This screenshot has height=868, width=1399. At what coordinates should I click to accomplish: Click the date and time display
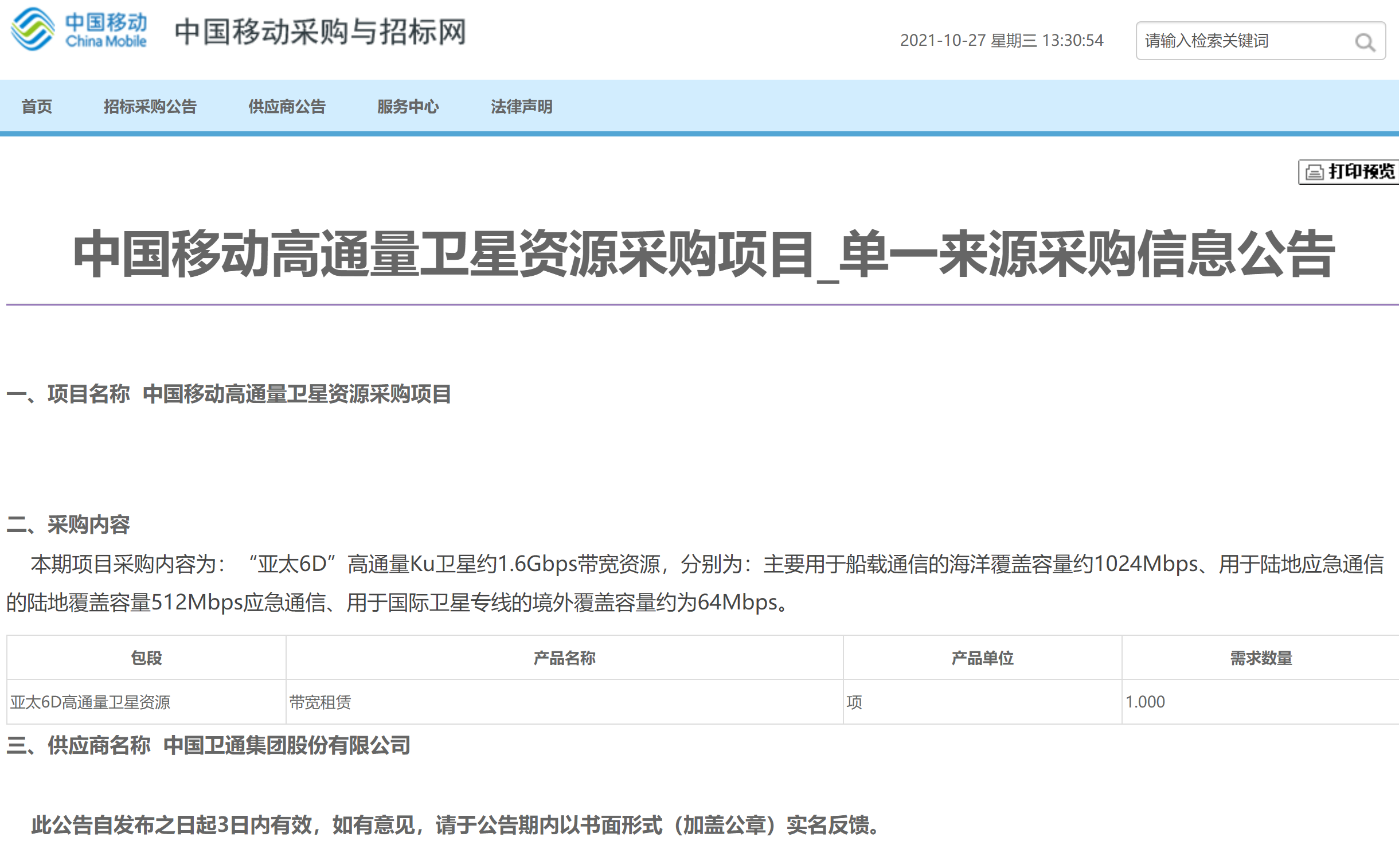coord(1002,41)
